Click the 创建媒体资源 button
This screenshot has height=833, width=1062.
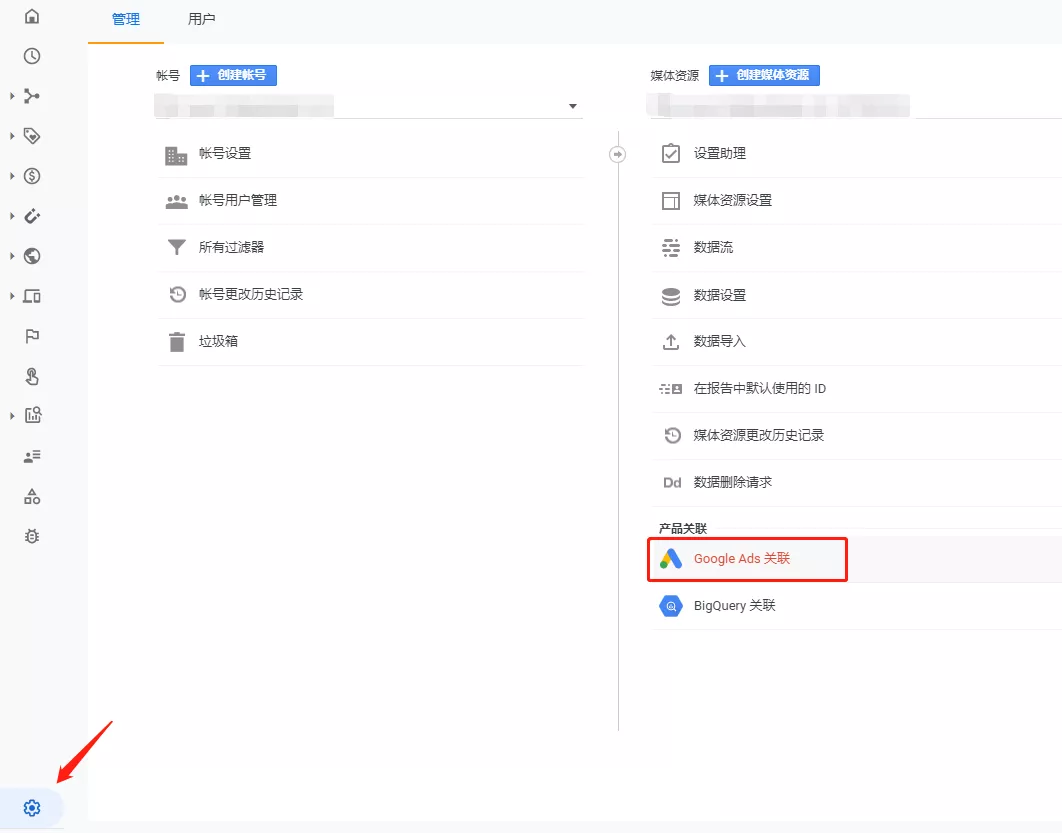[764, 75]
